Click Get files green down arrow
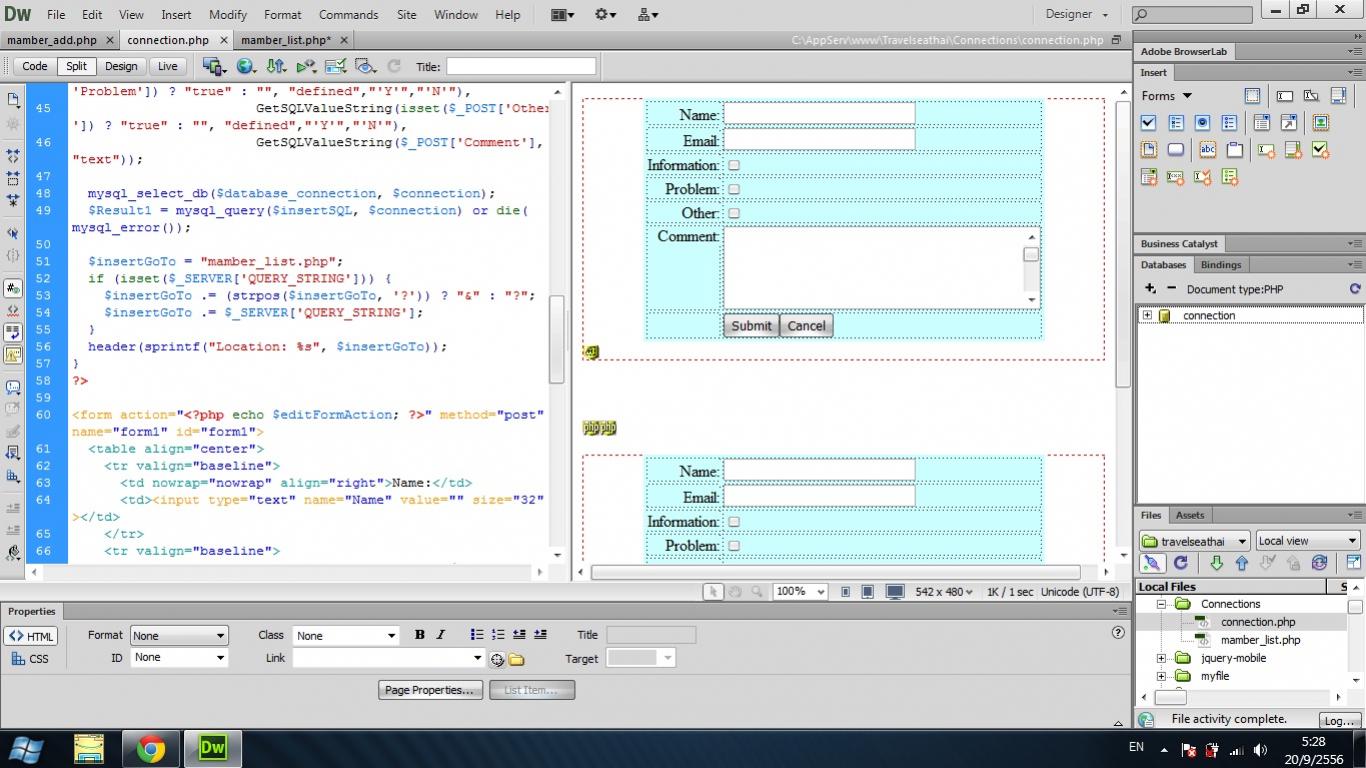 (x=1216, y=563)
